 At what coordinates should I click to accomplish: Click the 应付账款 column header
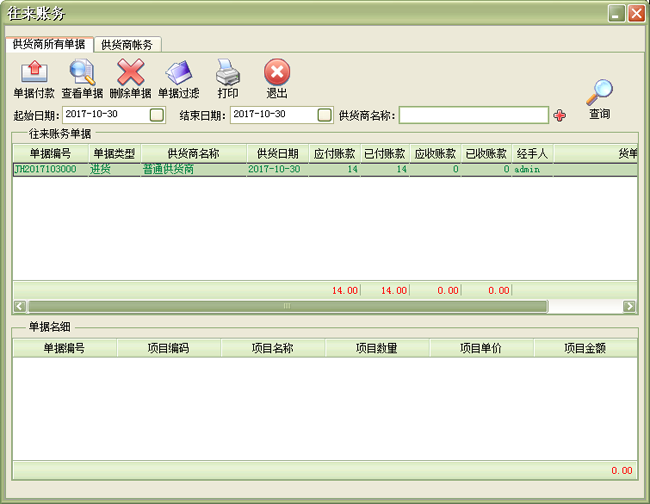(335, 154)
